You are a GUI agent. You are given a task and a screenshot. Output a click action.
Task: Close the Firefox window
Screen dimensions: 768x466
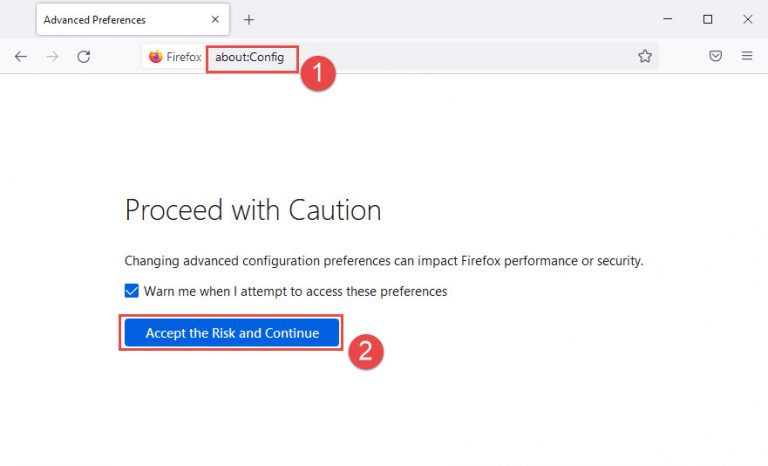[x=747, y=19]
